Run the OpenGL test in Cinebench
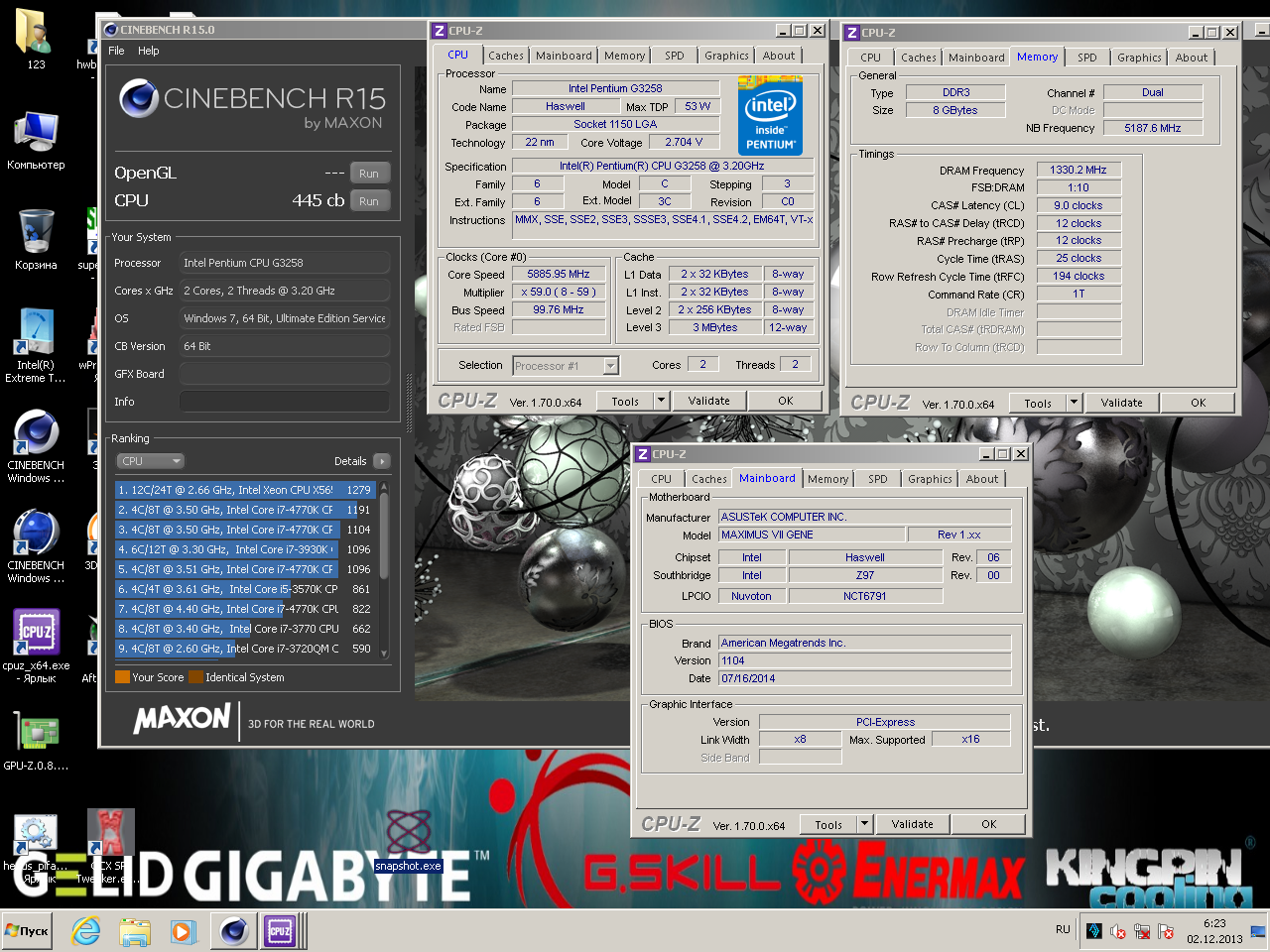Image resolution: width=1270 pixels, height=952 pixels. pyautogui.click(x=369, y=173)
